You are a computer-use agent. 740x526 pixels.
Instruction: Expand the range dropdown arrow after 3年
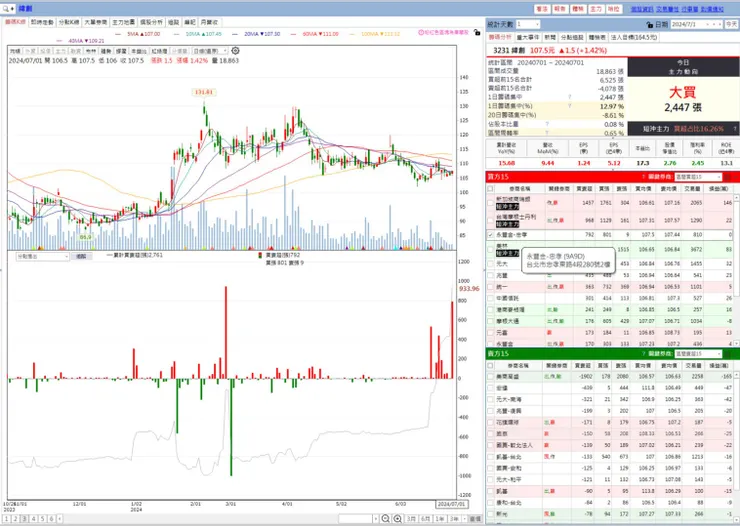click(464, 519)
